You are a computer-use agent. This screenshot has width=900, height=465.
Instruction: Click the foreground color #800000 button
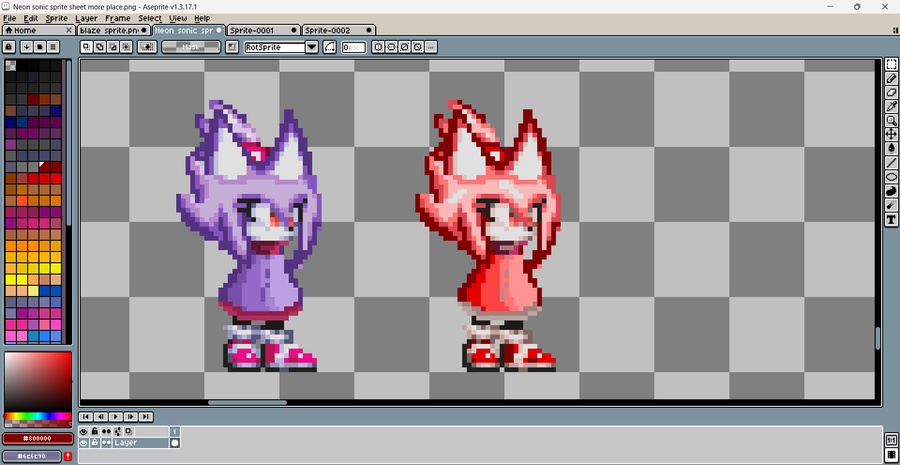click(x=38, y=439)
